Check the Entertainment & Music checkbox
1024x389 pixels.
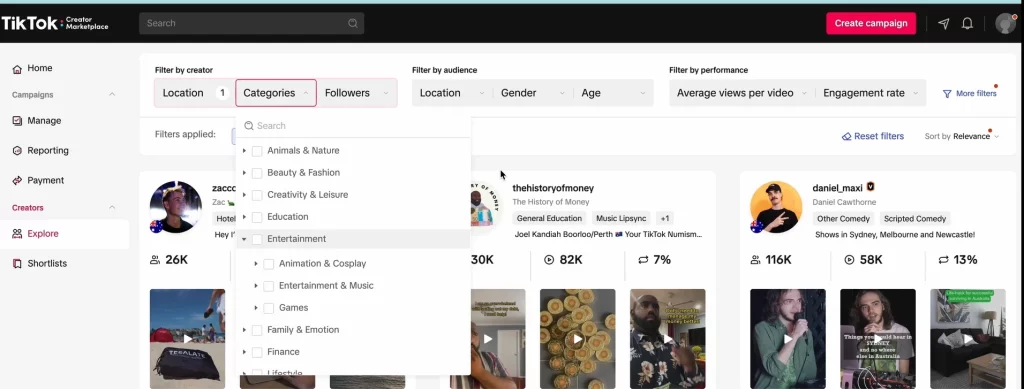(x=268, y=286)
